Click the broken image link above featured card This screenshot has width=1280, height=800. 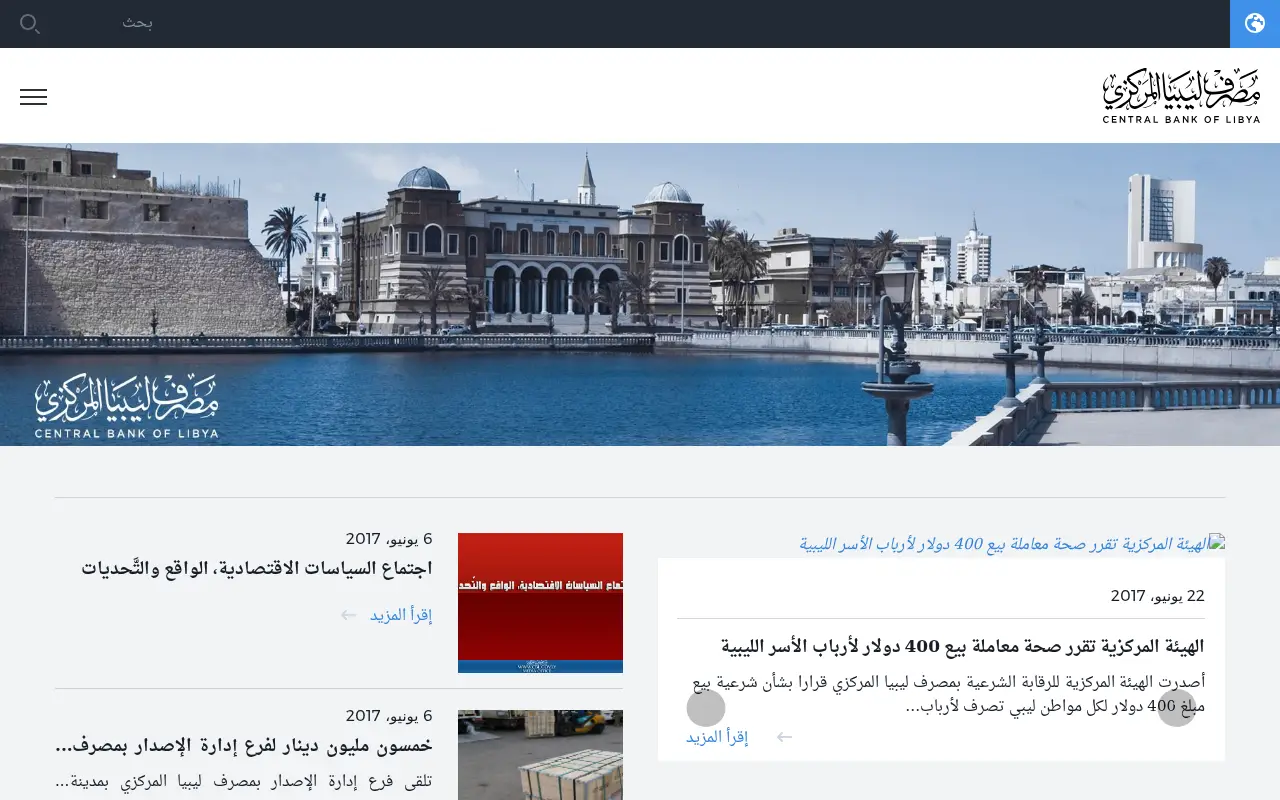pyautogui.click(x=1012, y=544)
